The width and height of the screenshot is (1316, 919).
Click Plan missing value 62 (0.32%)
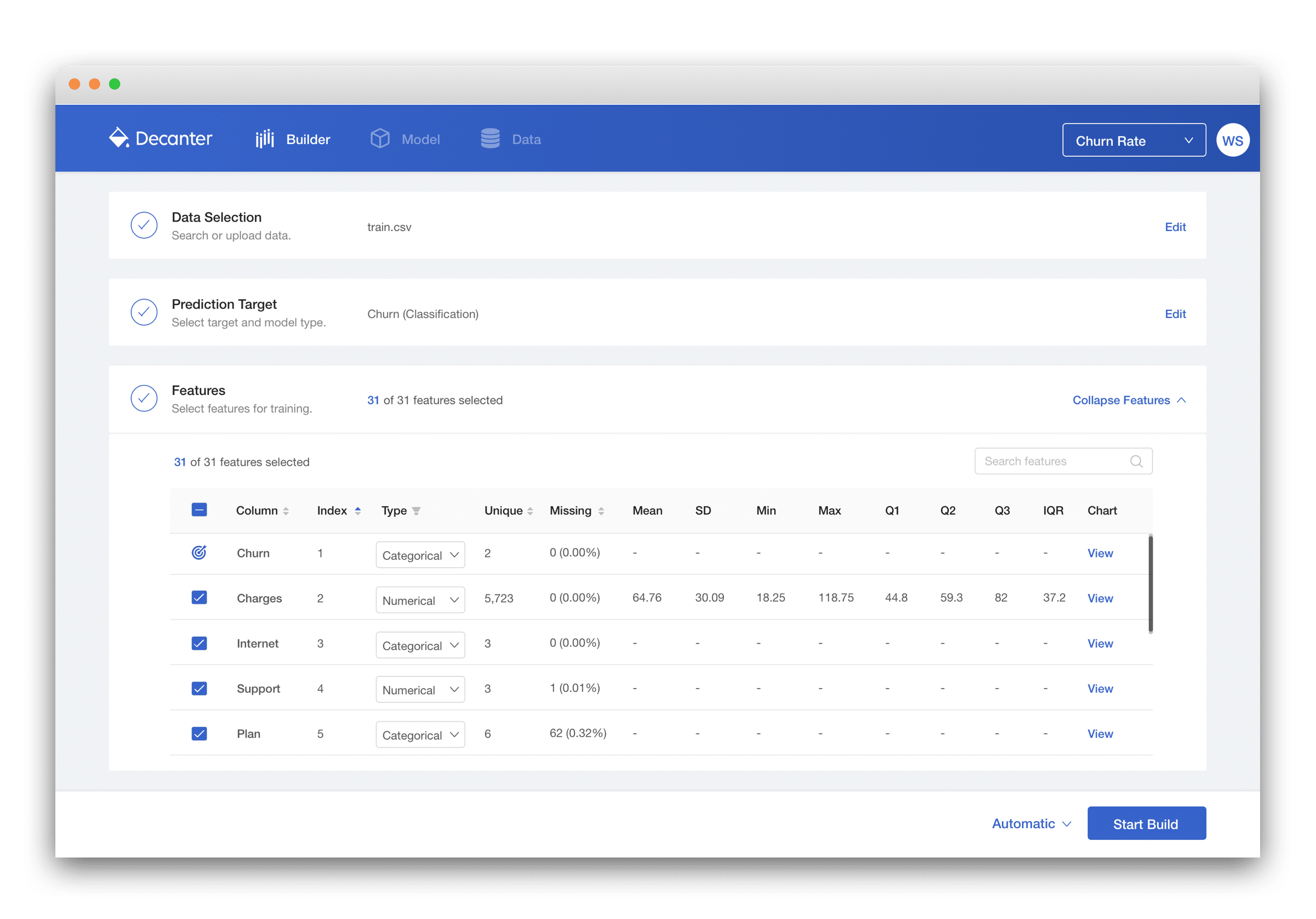[x=578, y=733]
